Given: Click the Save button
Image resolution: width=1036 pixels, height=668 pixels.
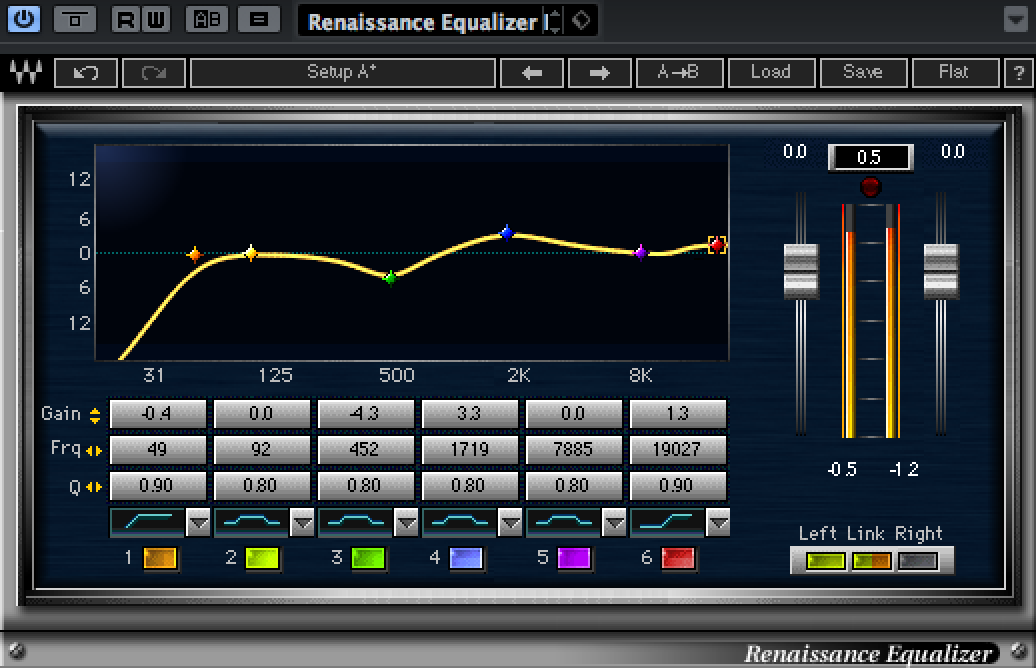Looking at the screenshot, I should click(x=863, y=72).
